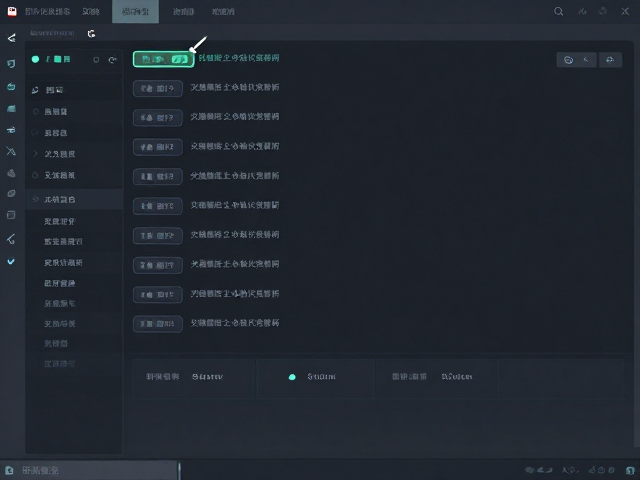Click the back arrow atop the left icon strip
This screenshot has width=640, height=480.
click(11, 38)
